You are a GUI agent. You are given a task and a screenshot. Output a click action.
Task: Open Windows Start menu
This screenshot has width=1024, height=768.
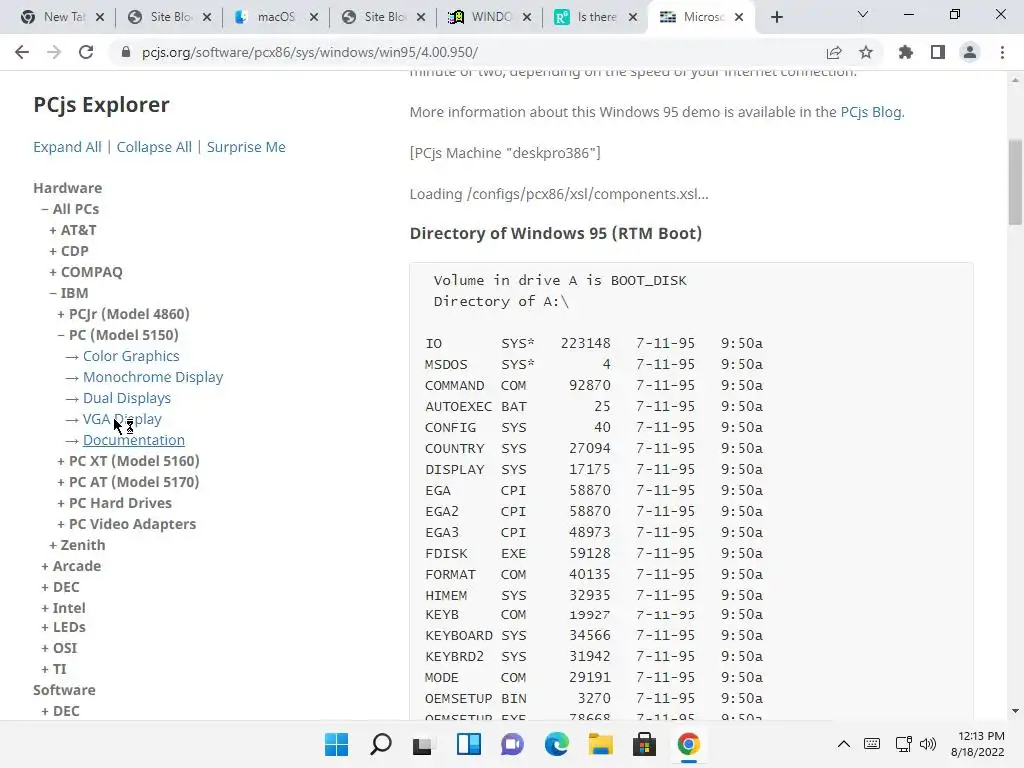337,744
